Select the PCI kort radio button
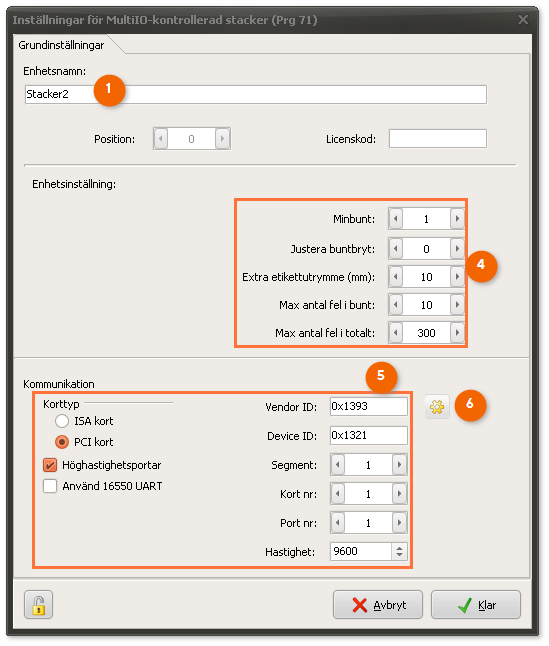 click(62, 442)
